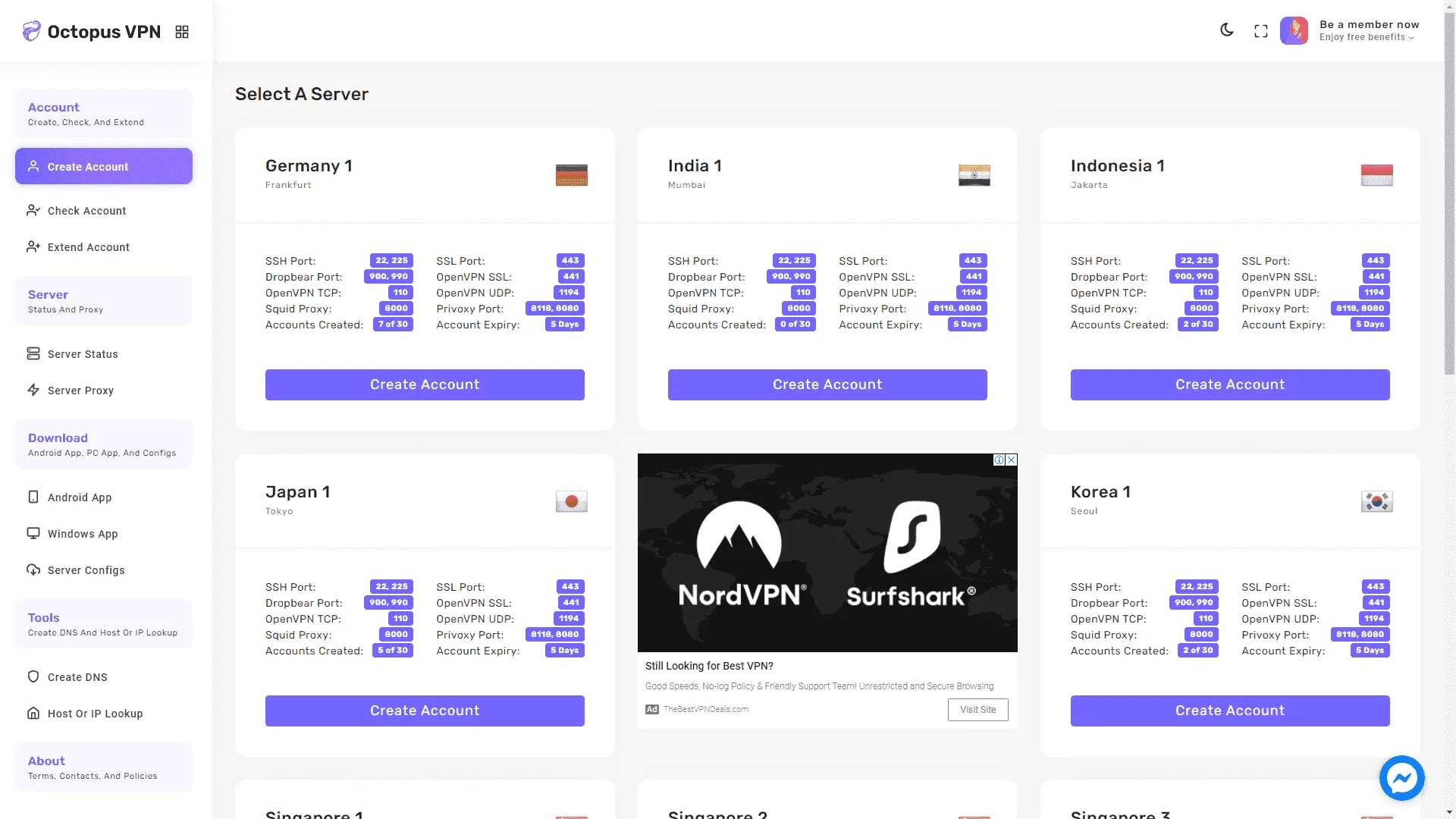The width and height of the screenshot is (1456, 819).
Task: Click the Server Proxy lightning icon
Action: click(33, 390)
